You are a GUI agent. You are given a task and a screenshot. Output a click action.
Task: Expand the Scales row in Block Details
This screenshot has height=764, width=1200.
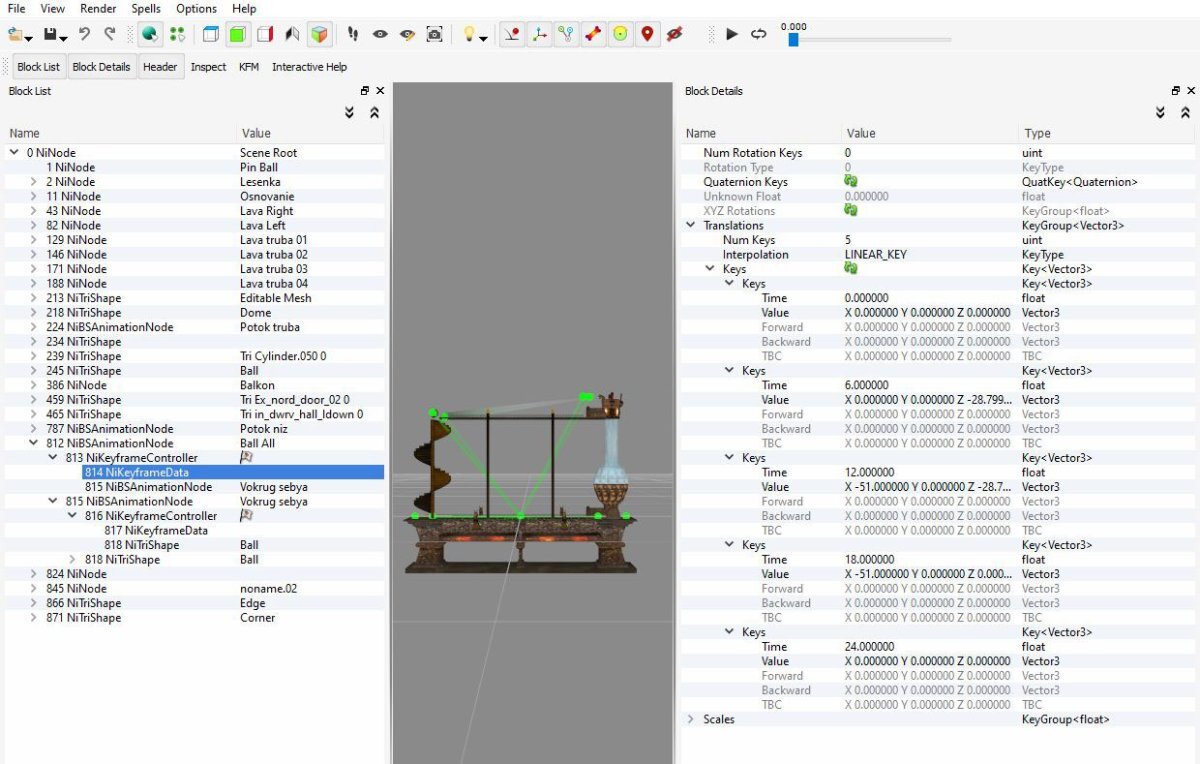[x=691, y=719]
